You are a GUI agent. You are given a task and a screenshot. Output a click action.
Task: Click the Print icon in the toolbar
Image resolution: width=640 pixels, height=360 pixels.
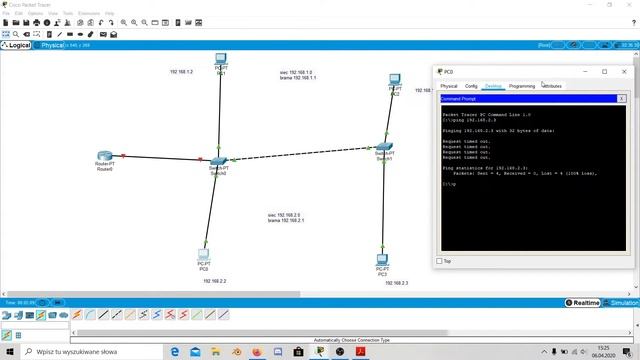pos(37,23)
